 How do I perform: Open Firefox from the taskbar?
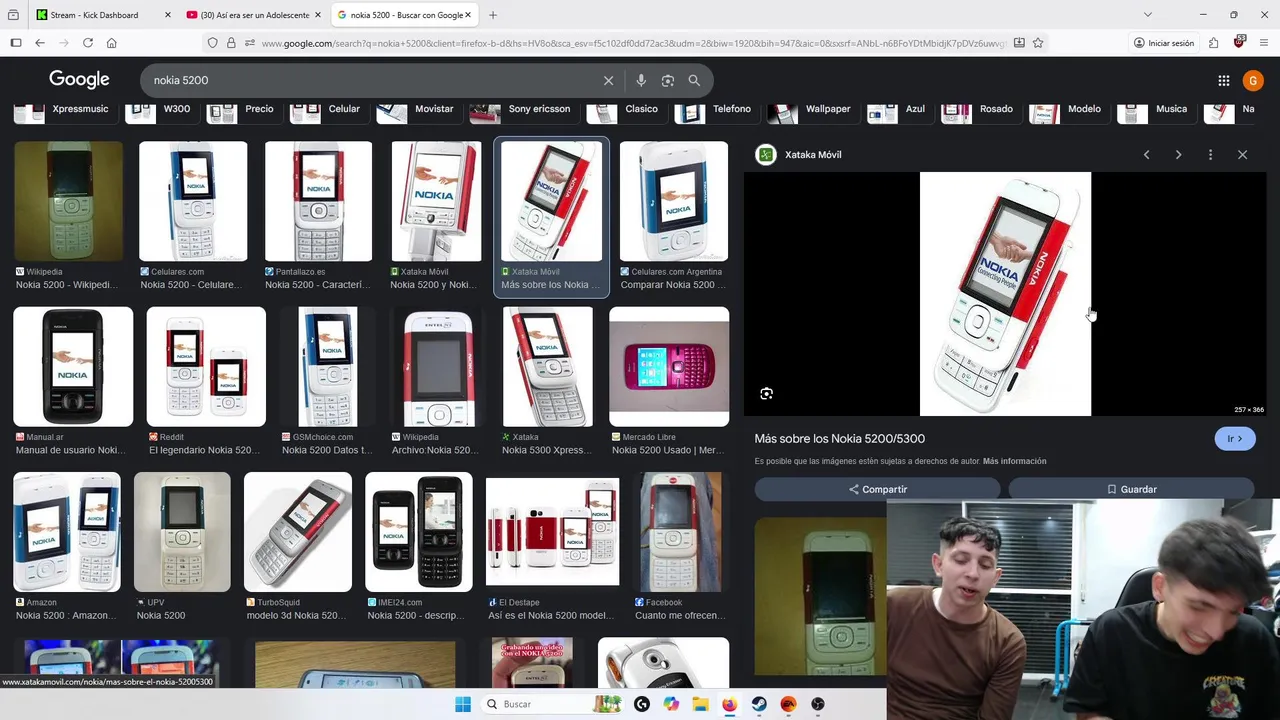(730, 704)
